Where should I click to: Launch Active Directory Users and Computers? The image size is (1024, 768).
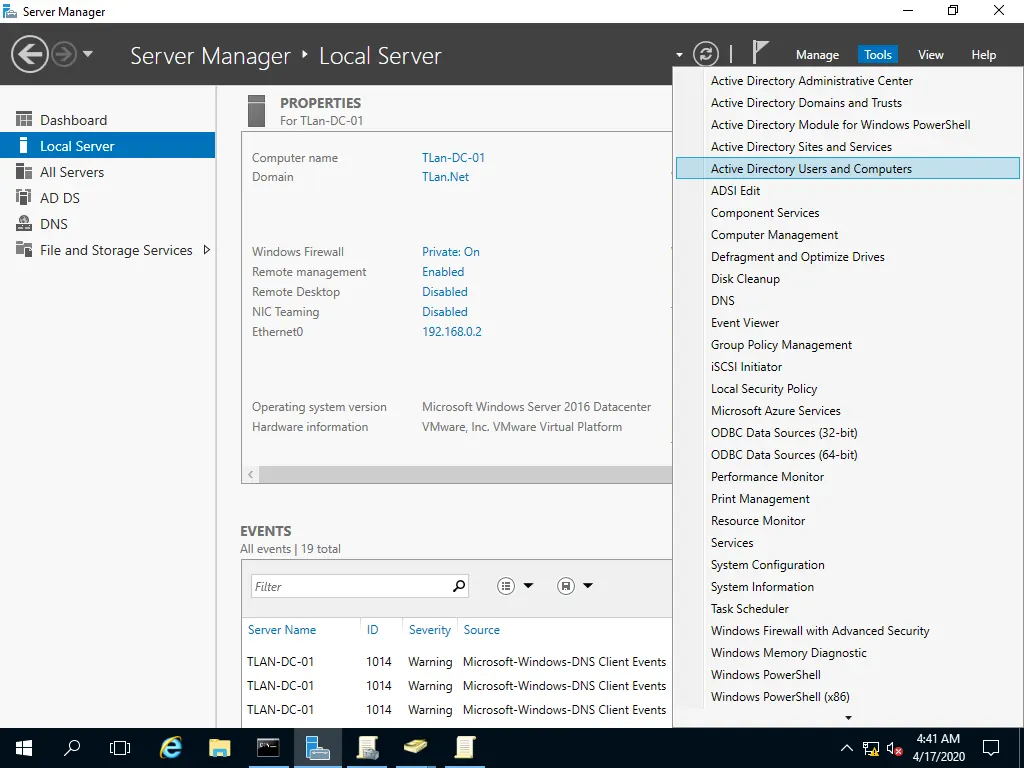point(848,168)
